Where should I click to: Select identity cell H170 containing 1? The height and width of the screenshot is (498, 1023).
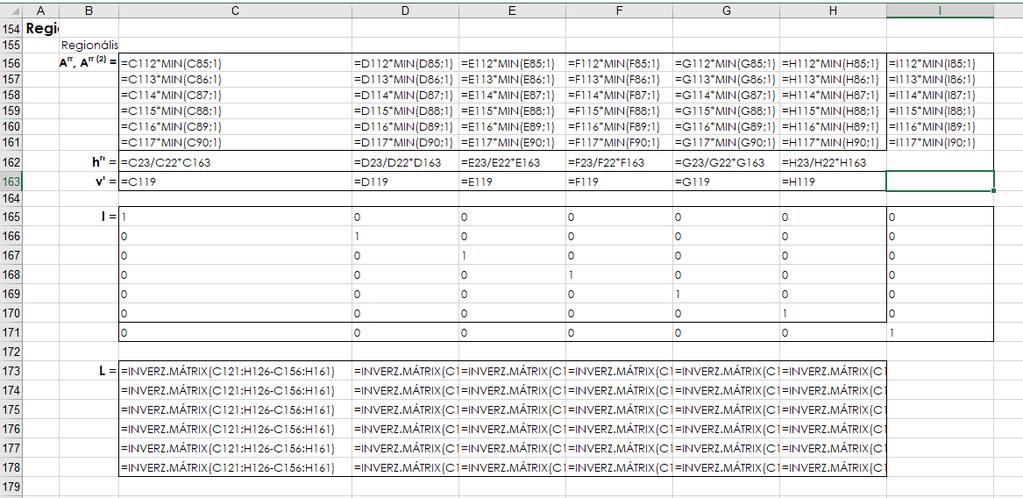click(832, 313)
